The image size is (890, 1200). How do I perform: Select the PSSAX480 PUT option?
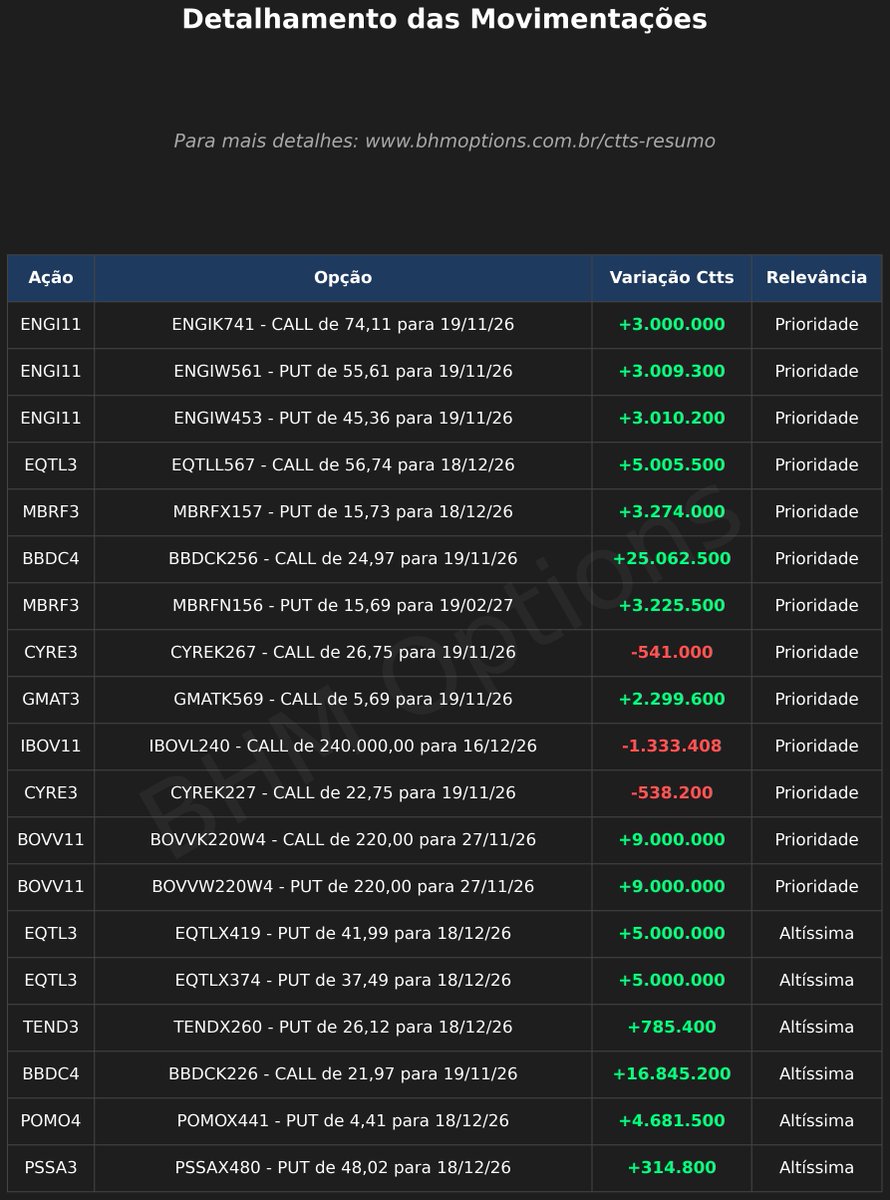pyautogui.click(x=343, y=1168)
